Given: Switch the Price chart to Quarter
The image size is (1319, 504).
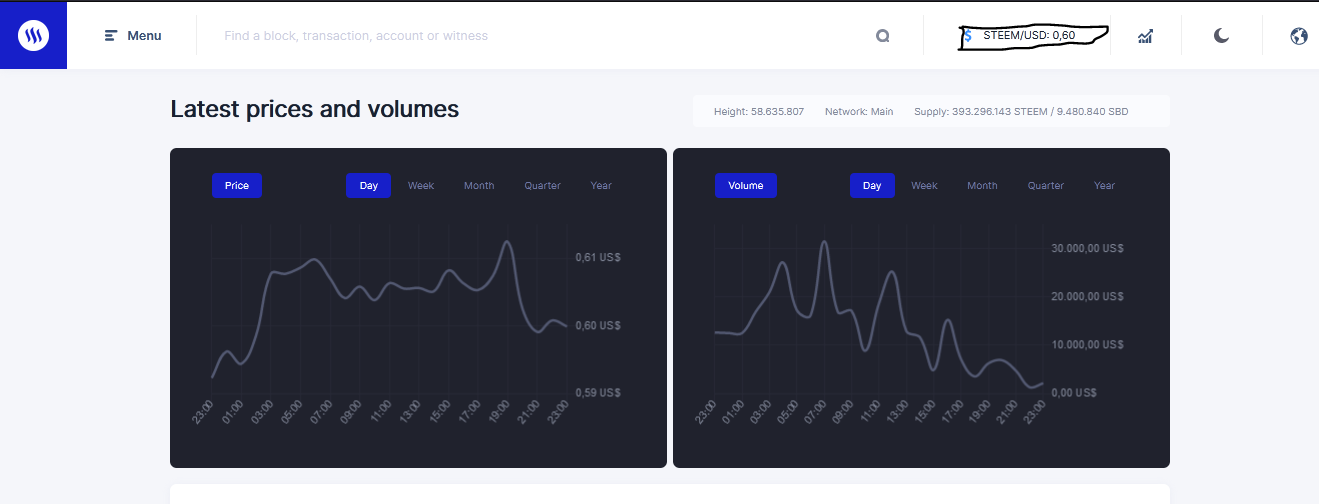Looking at the screenshot, I should click(543, 186).
